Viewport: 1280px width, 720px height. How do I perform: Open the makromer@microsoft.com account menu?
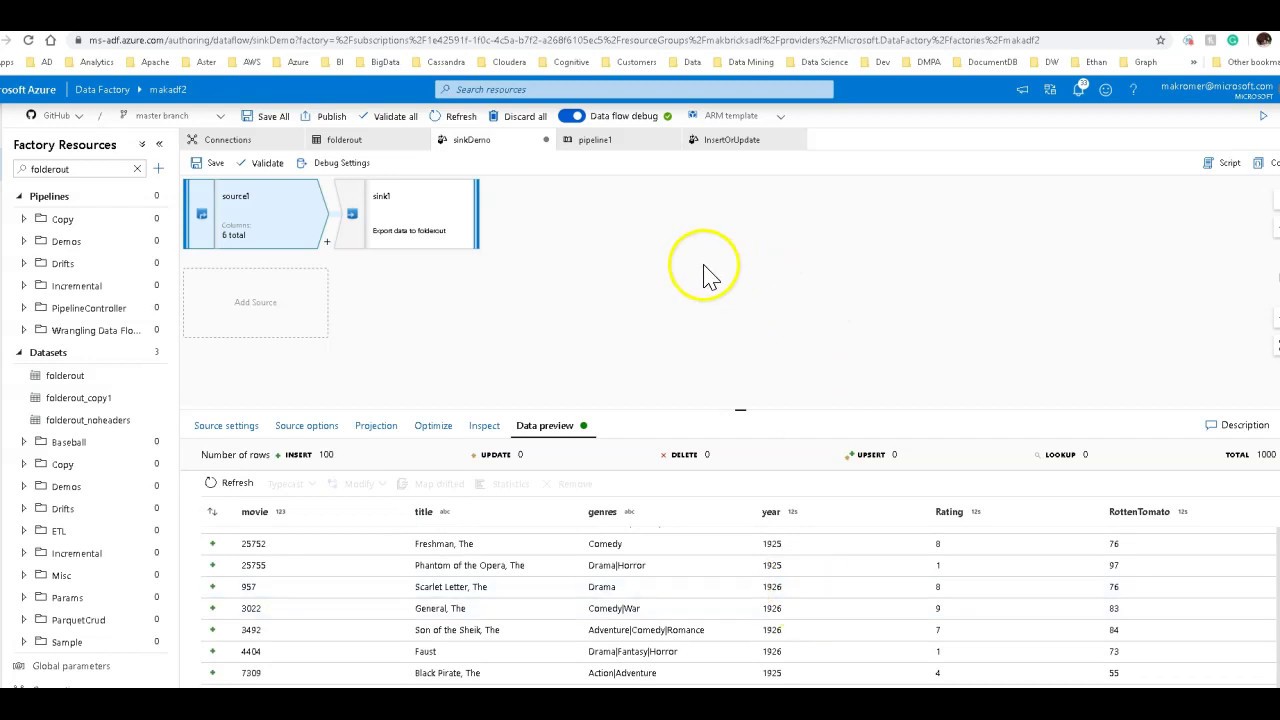(x=1216, y=90)
